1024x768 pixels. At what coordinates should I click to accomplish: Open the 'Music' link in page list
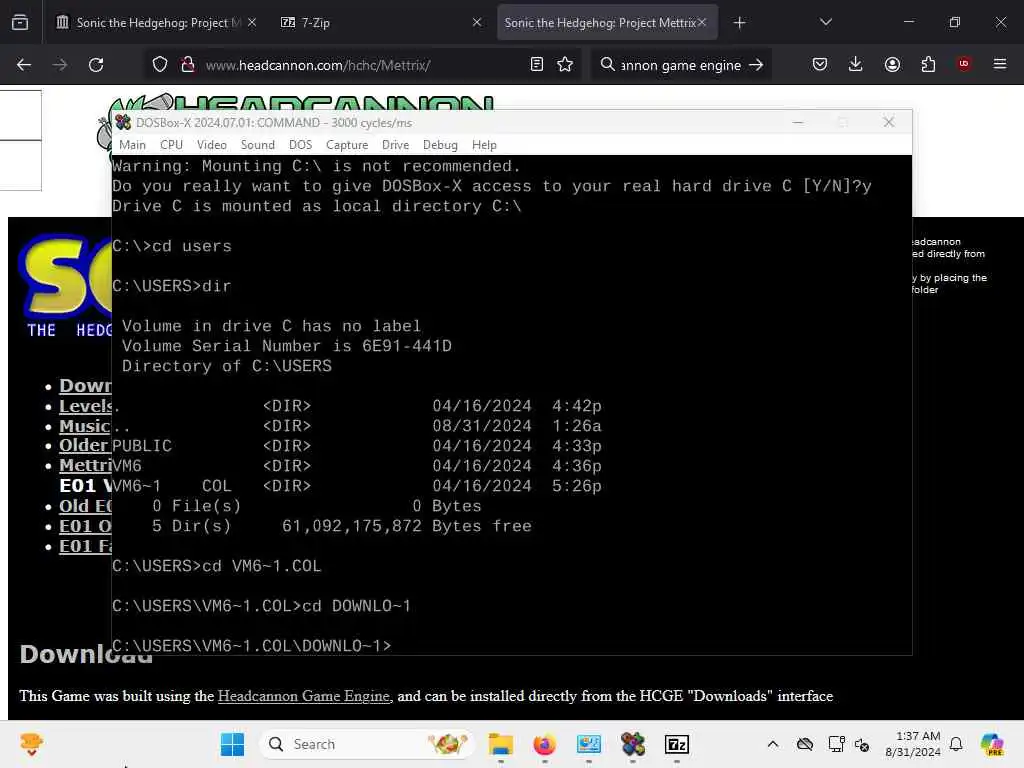[85, 426]
